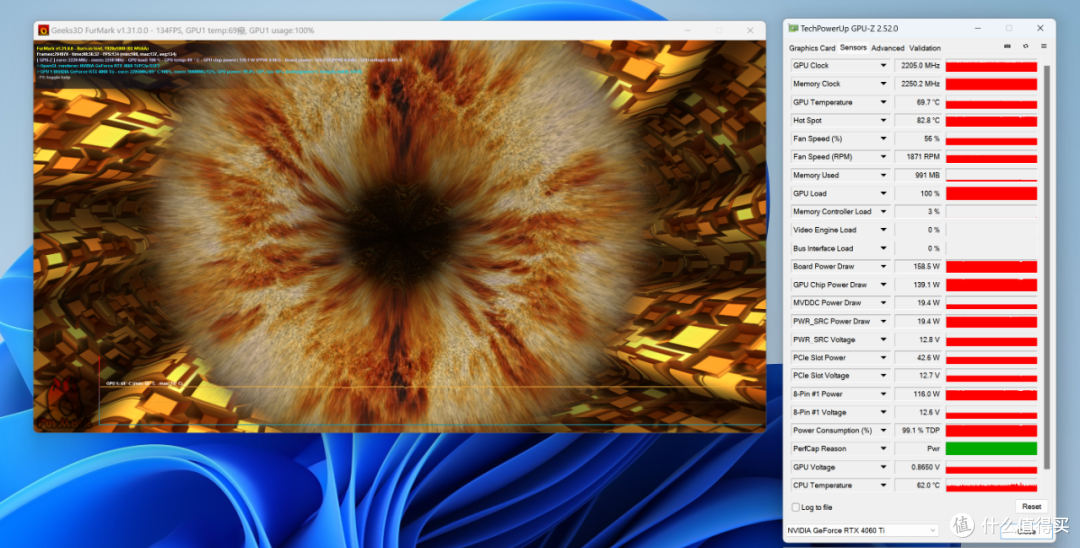The height and width of the screenshot is (548, 1080).
Task: Enable the Log to file checkbox
Action: click(x=796, y=507)
